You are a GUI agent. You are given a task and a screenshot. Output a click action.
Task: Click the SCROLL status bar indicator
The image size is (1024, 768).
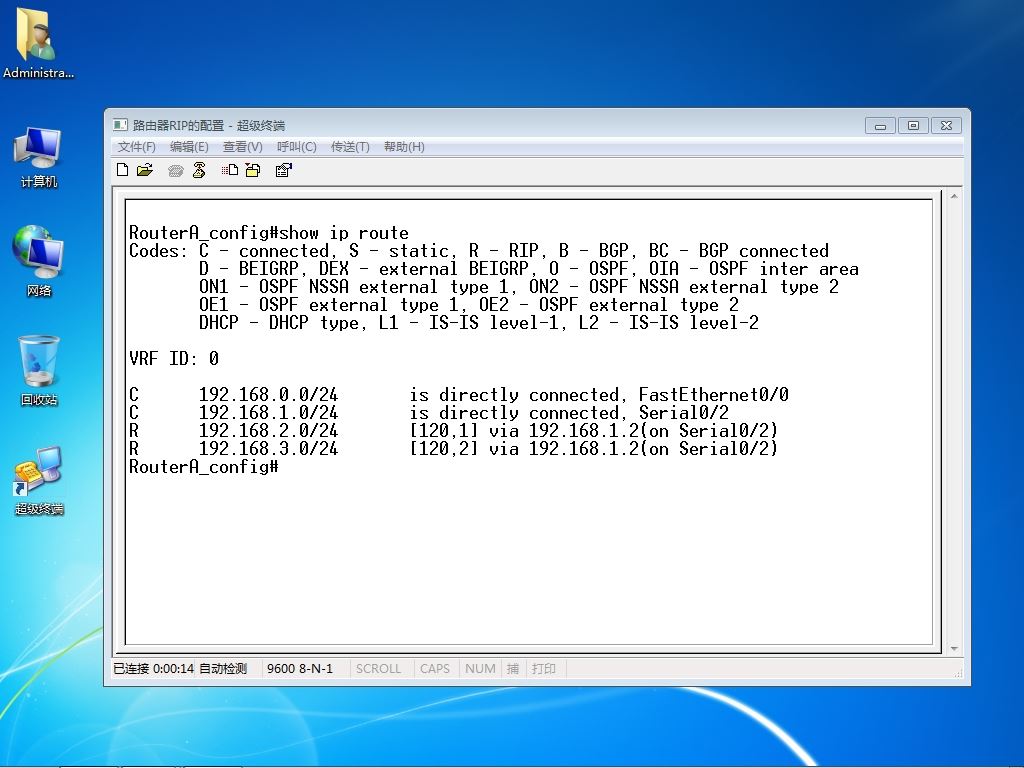click(378, 669)
